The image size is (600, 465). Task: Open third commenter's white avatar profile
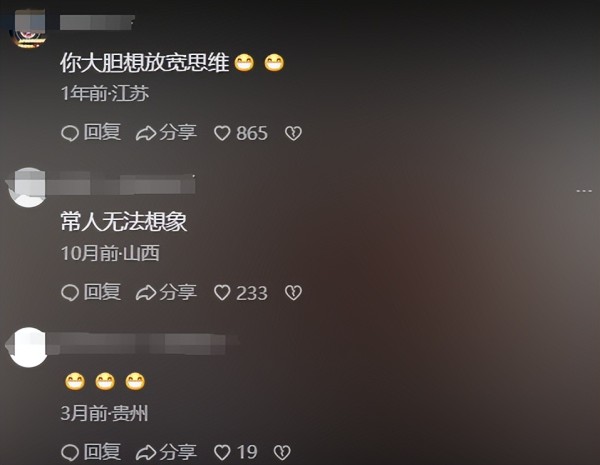pyautogui.click(x=28, y=347)
